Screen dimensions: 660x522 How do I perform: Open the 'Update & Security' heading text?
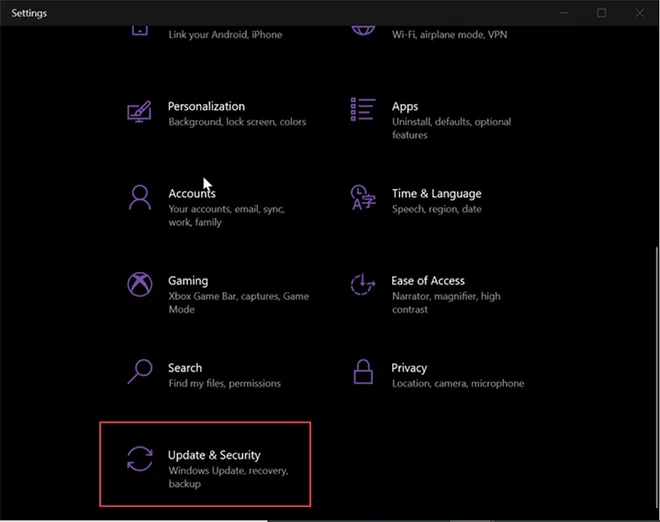pos(214,455)
